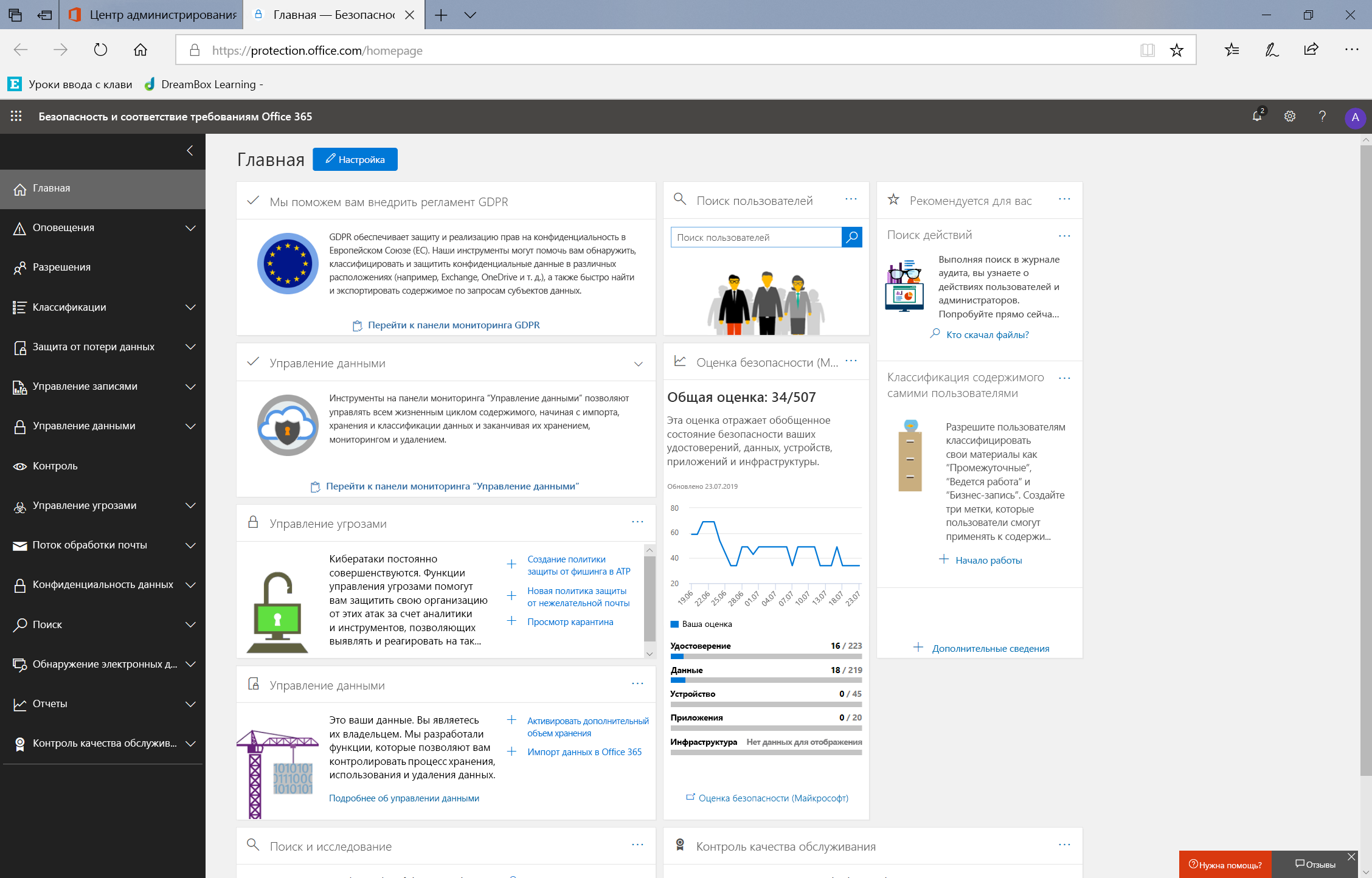The width and height of the screenshot is (1372, 878).
Task: Click the Настройка button
Action: 355,159
